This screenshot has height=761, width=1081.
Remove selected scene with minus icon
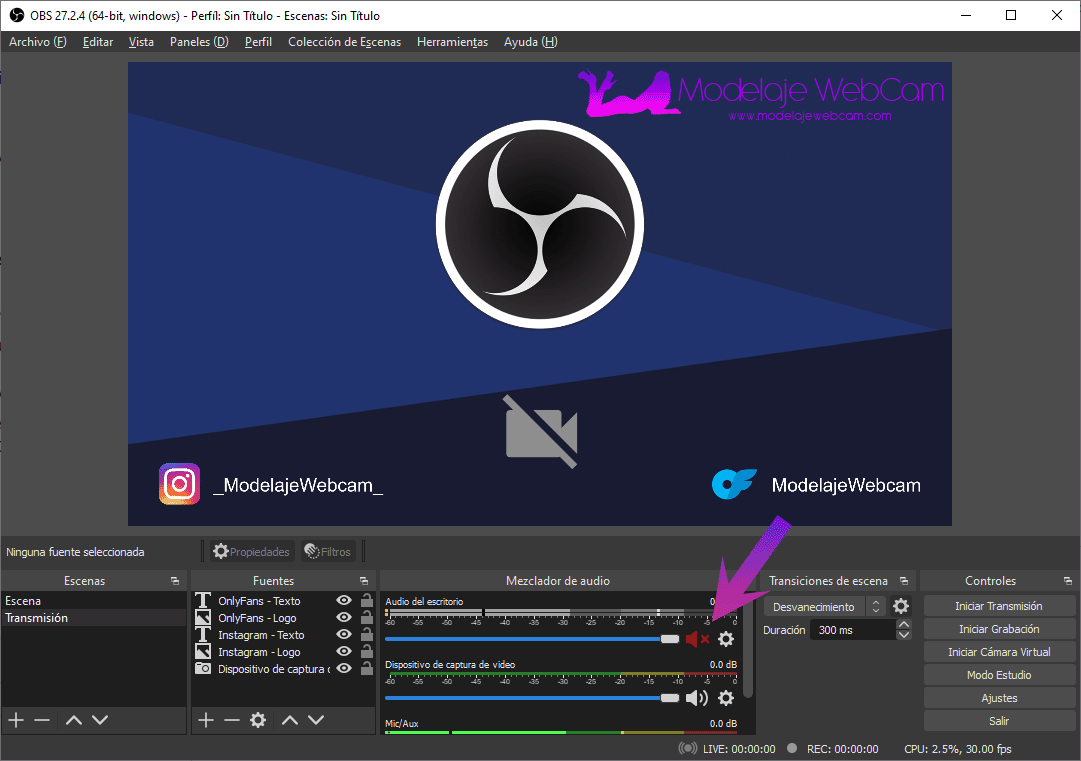point(42,720)
